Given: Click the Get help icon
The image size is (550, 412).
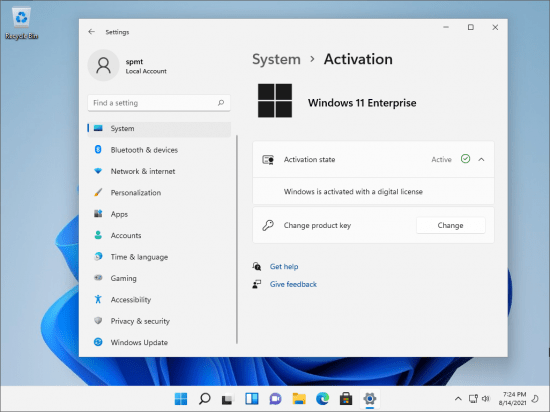Looking at the screenshot, I should pyautogui.click(x=257, y=266).
